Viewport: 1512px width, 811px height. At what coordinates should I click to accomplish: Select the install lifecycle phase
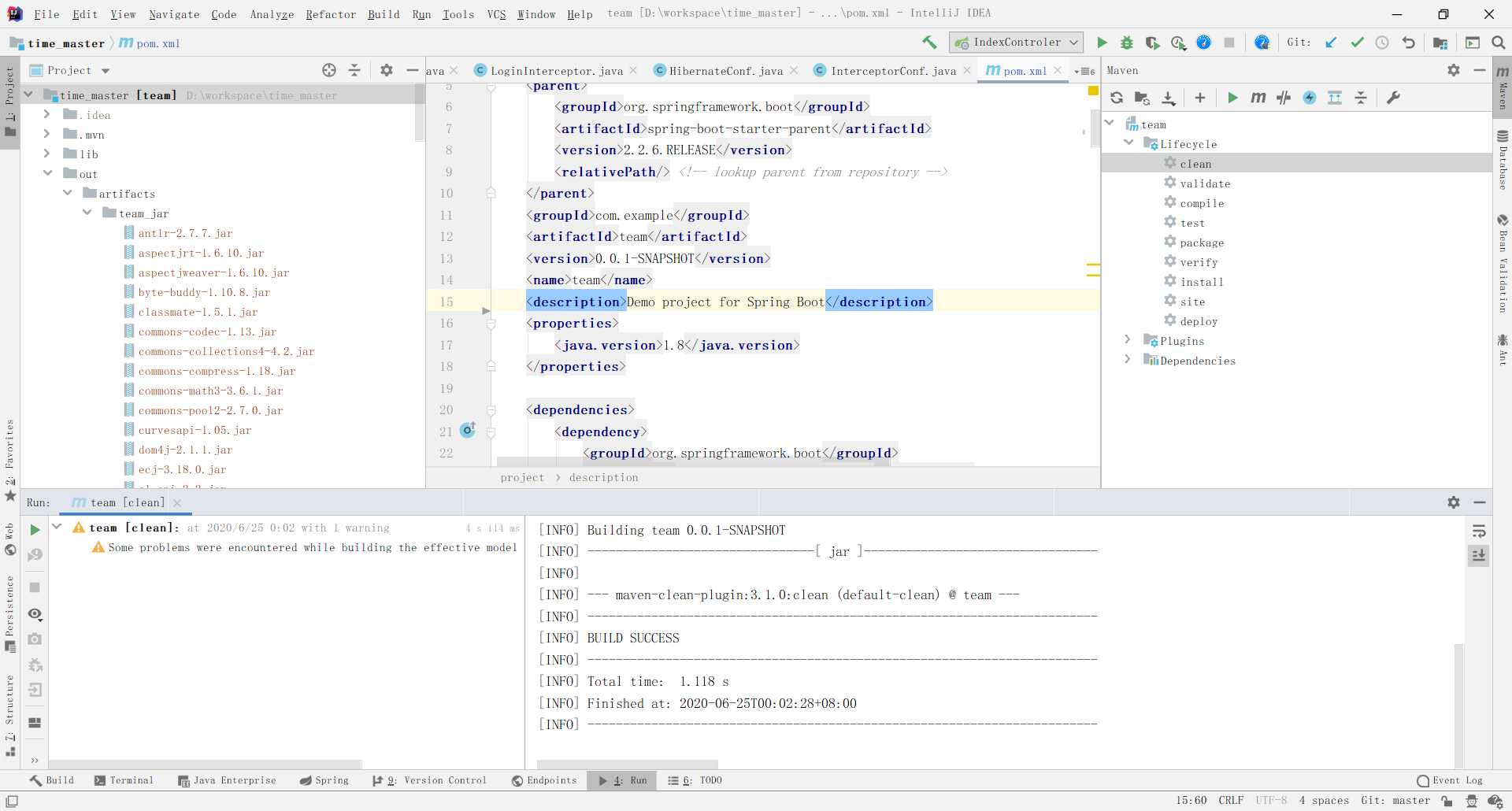(x=1202, y=282)
